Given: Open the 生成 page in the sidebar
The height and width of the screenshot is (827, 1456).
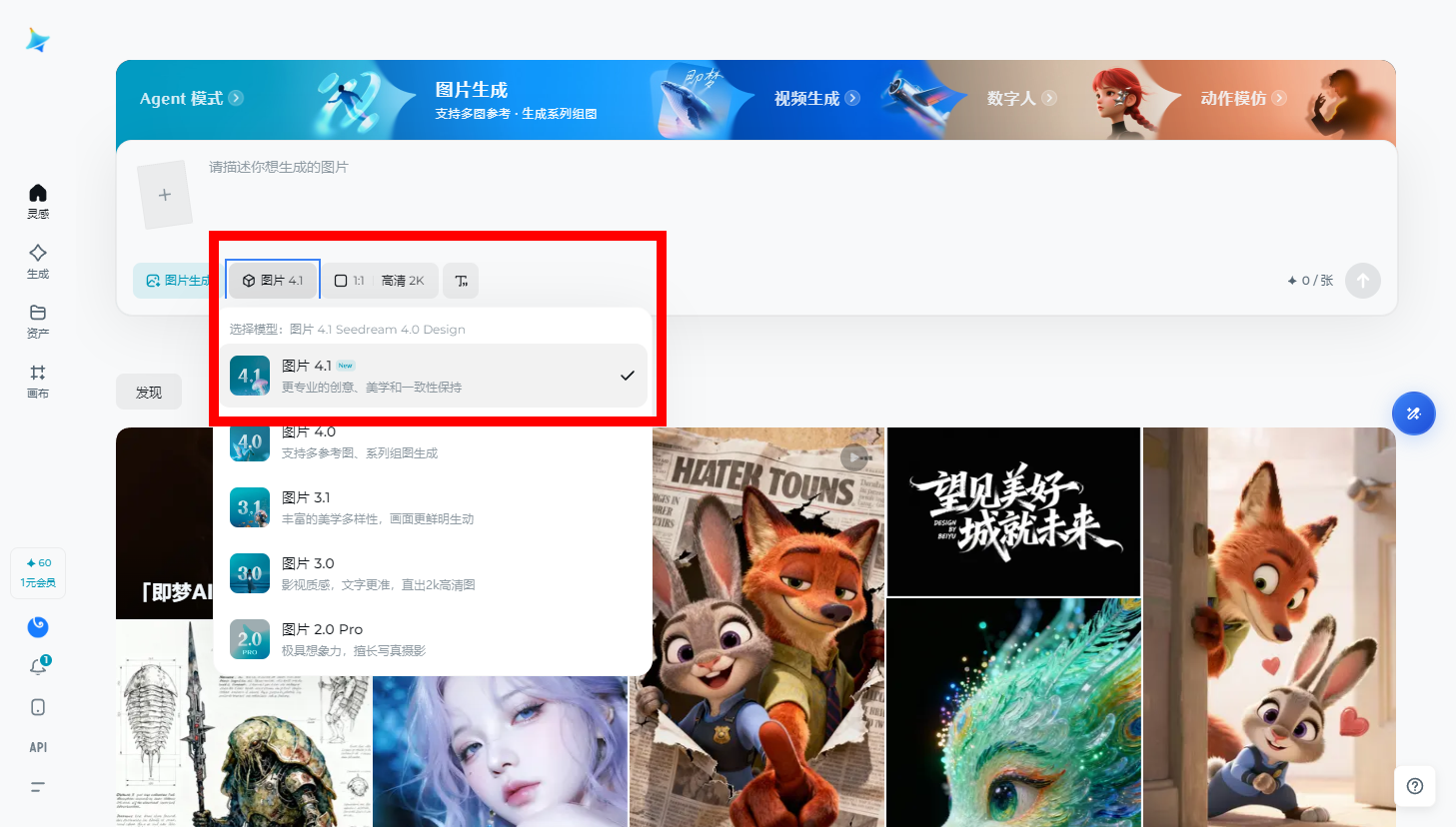Looking at the screenshot, I should click(x=38, y=260).
